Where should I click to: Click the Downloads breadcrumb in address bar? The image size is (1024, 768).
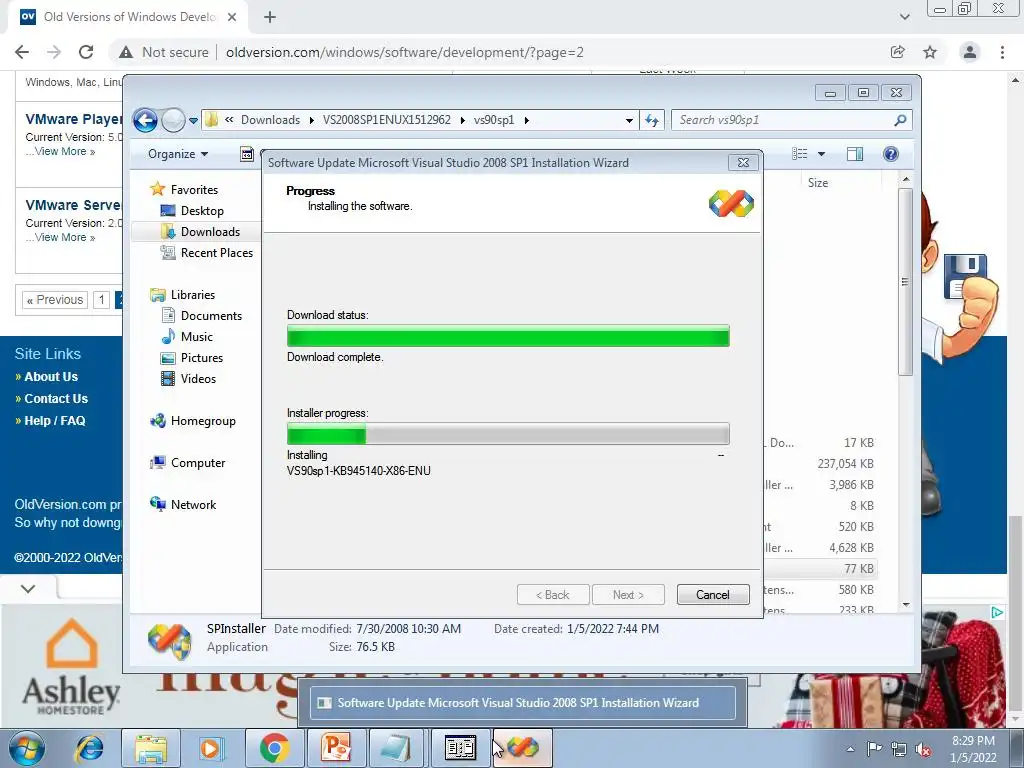pyautogui.click(x=270, y=120)
